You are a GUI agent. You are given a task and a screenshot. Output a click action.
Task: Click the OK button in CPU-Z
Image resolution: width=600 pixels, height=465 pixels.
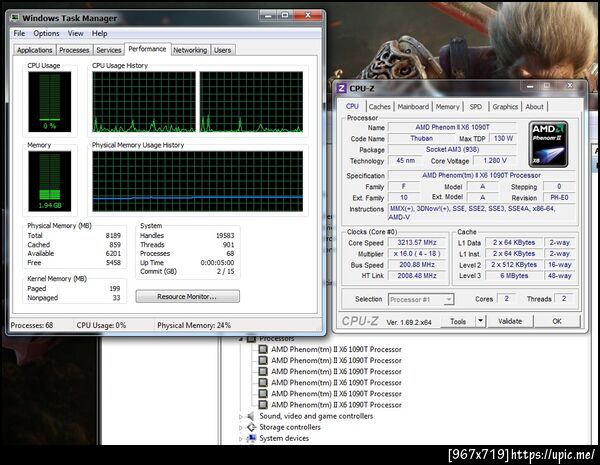click(x=557, y=321)
